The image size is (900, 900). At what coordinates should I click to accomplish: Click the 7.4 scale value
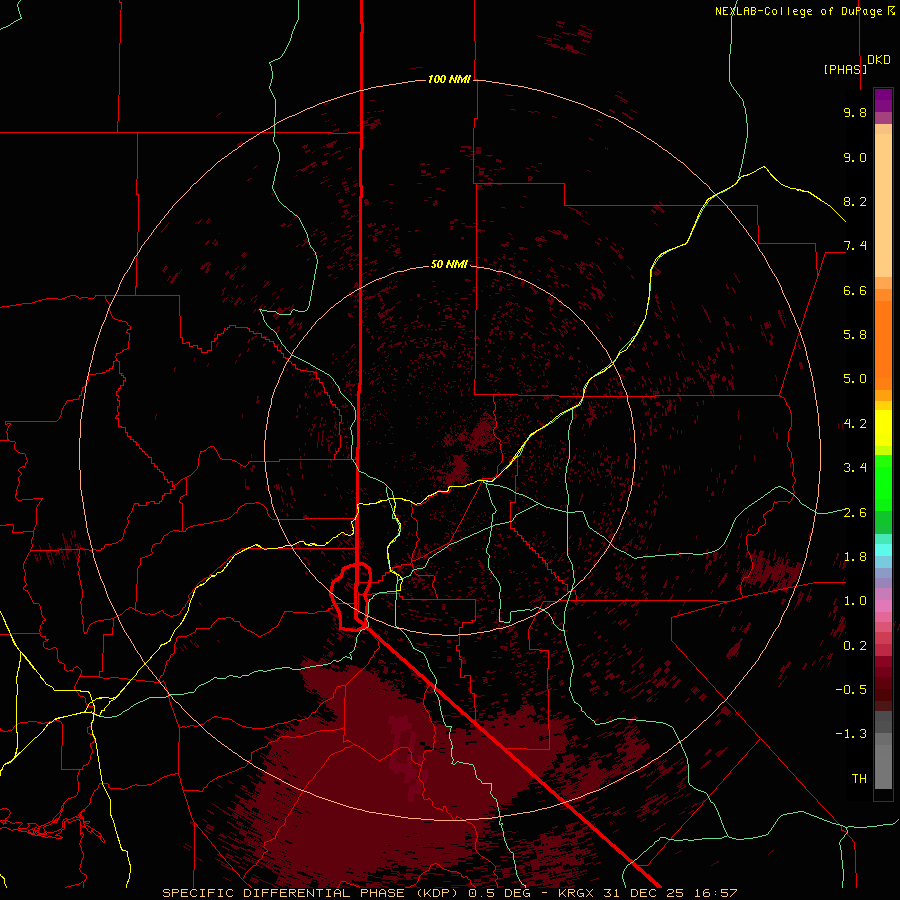tap(855, 246)
